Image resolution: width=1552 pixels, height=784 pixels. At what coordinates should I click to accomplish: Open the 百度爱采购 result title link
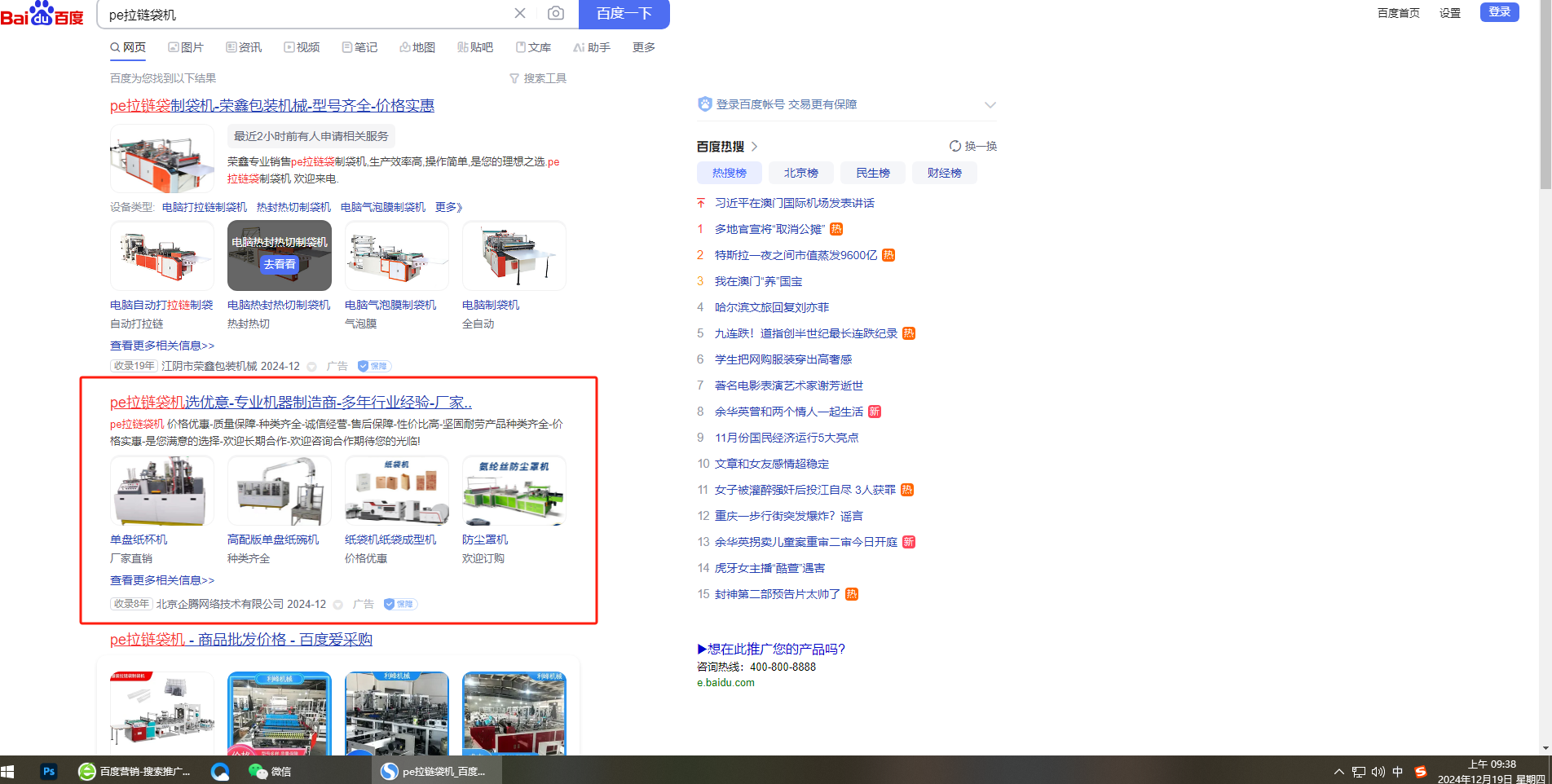241,640
